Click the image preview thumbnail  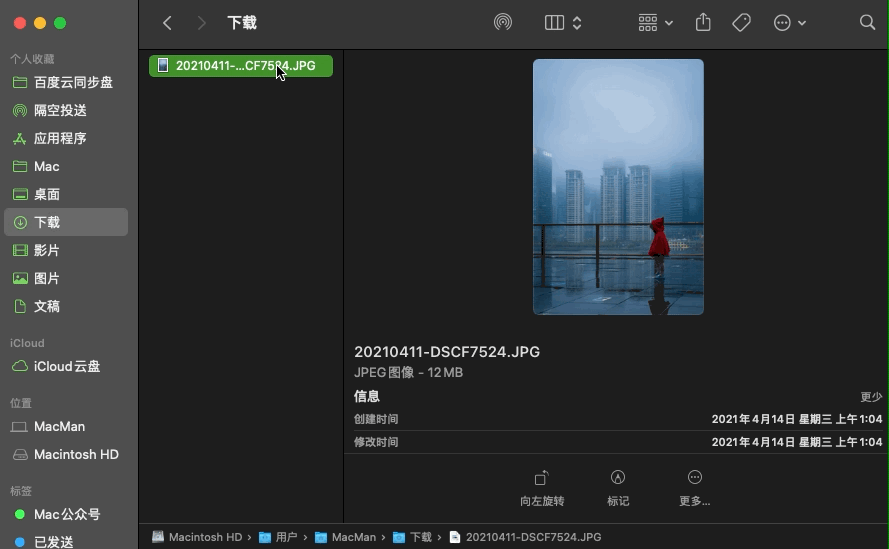(618, 187)
